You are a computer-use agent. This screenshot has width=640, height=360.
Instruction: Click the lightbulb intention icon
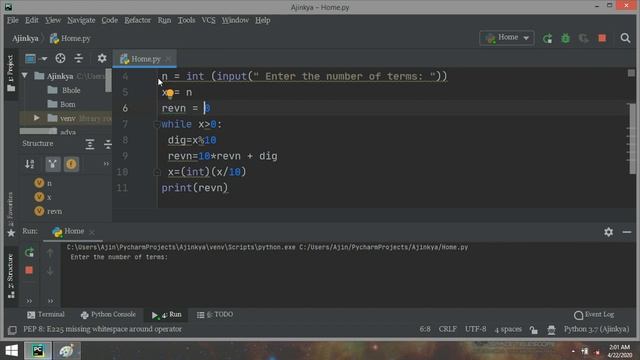170,93
